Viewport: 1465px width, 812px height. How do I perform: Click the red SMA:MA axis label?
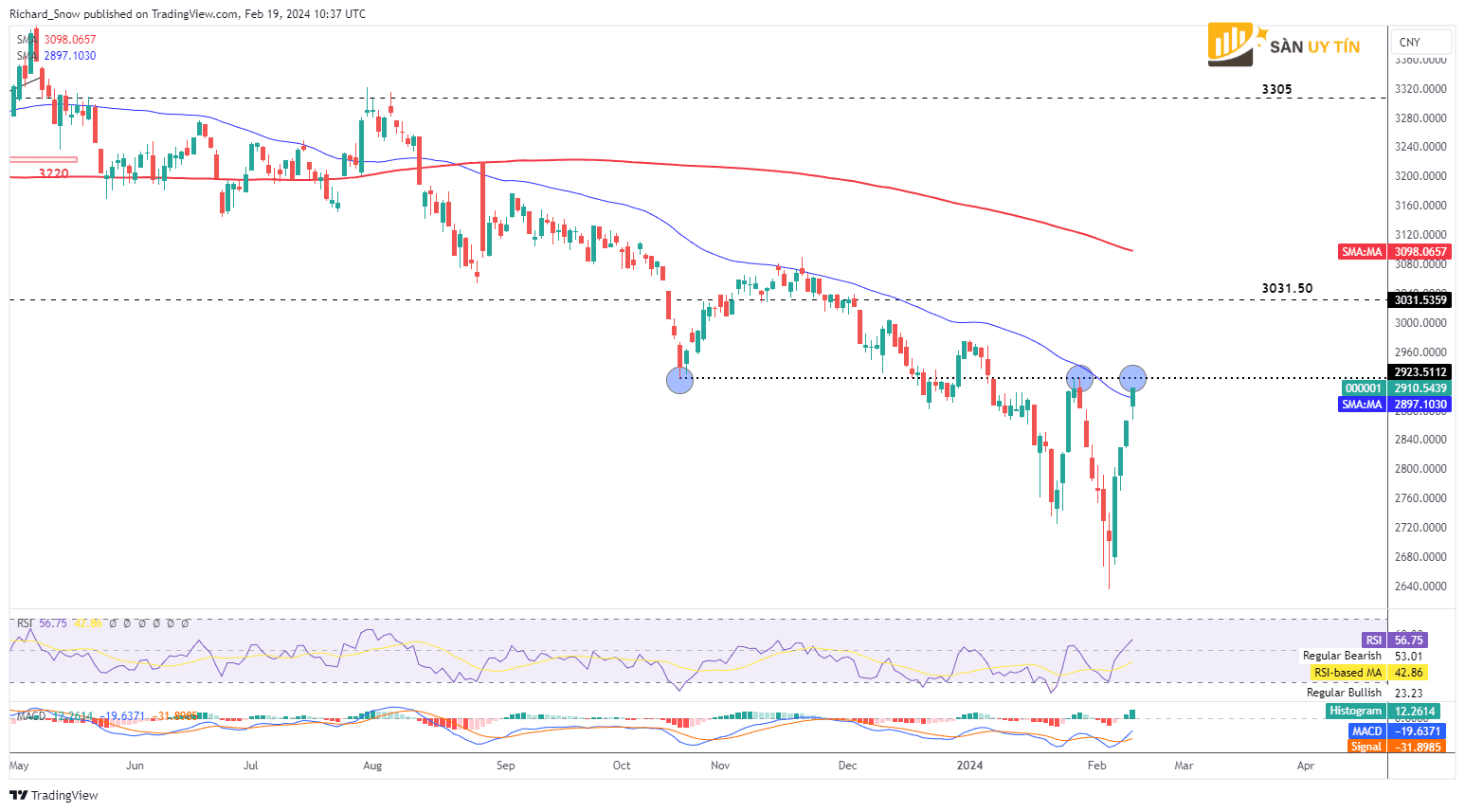tap(1362, 252)
